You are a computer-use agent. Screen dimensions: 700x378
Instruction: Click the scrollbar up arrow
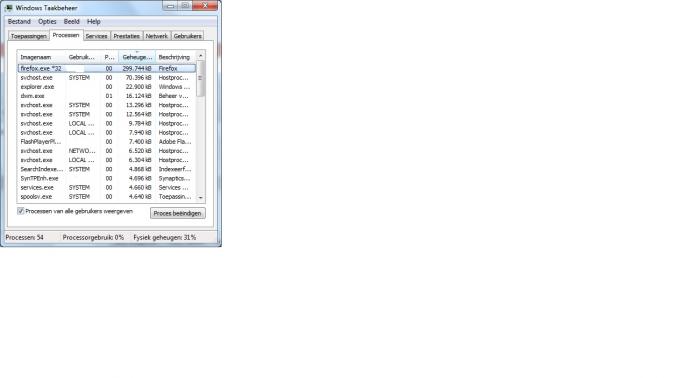(200, 56)
